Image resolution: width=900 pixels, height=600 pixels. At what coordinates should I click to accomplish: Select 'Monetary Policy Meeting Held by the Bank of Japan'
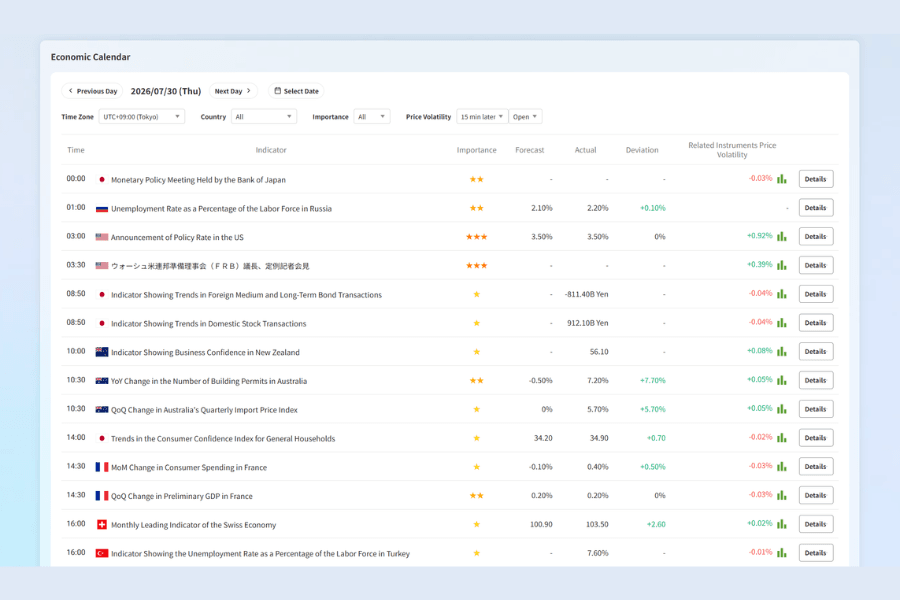198,180
